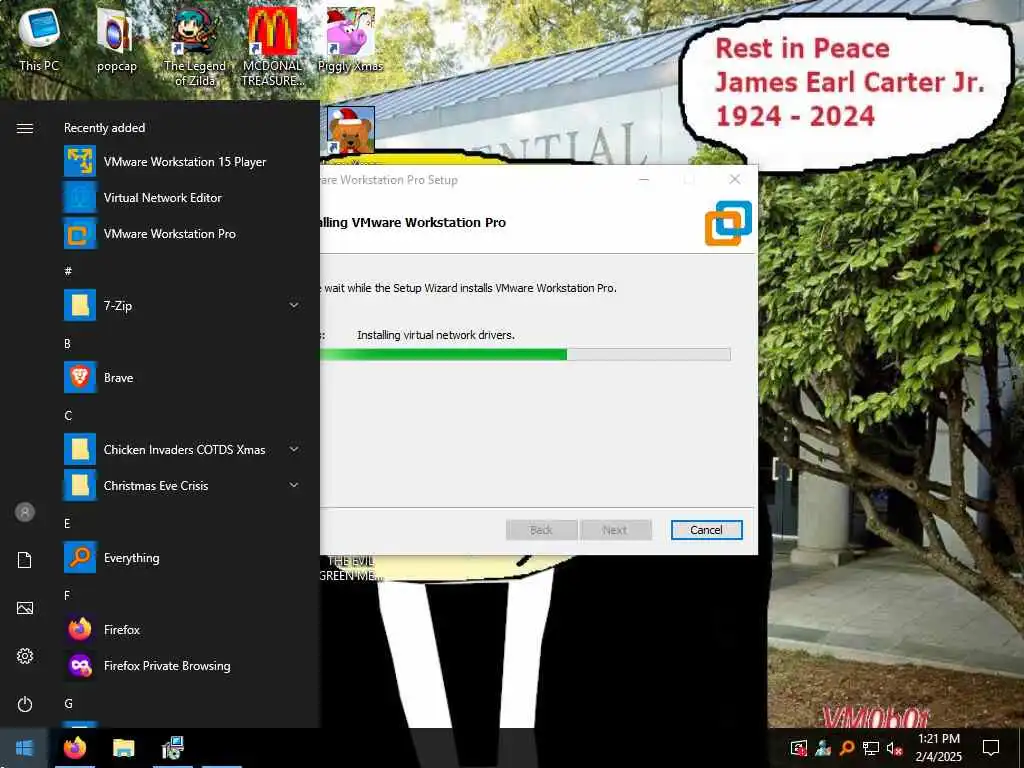Open the Christmas Eve Crisis folder
Image resolution: width=1024 pixels, height=768 pixels.
pos(181,485)
